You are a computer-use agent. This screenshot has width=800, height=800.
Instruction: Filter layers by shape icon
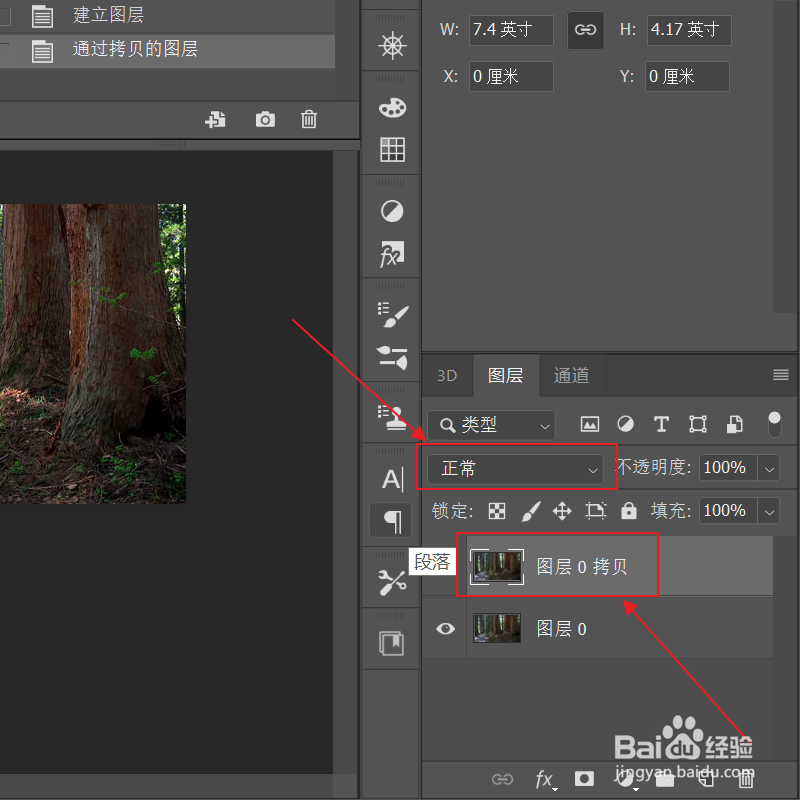[x=697, y=424]
